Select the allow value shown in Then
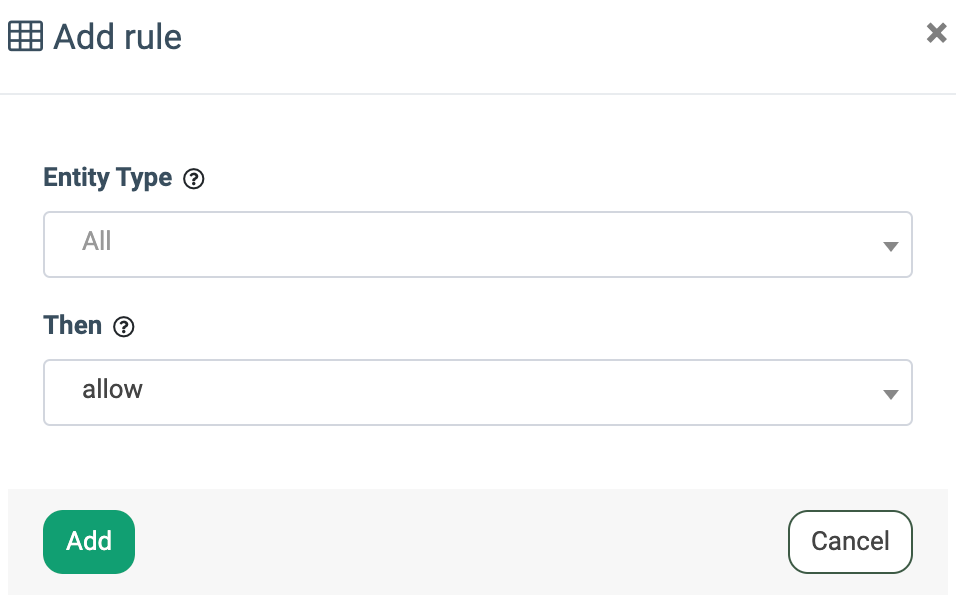 tap(113, 389)
